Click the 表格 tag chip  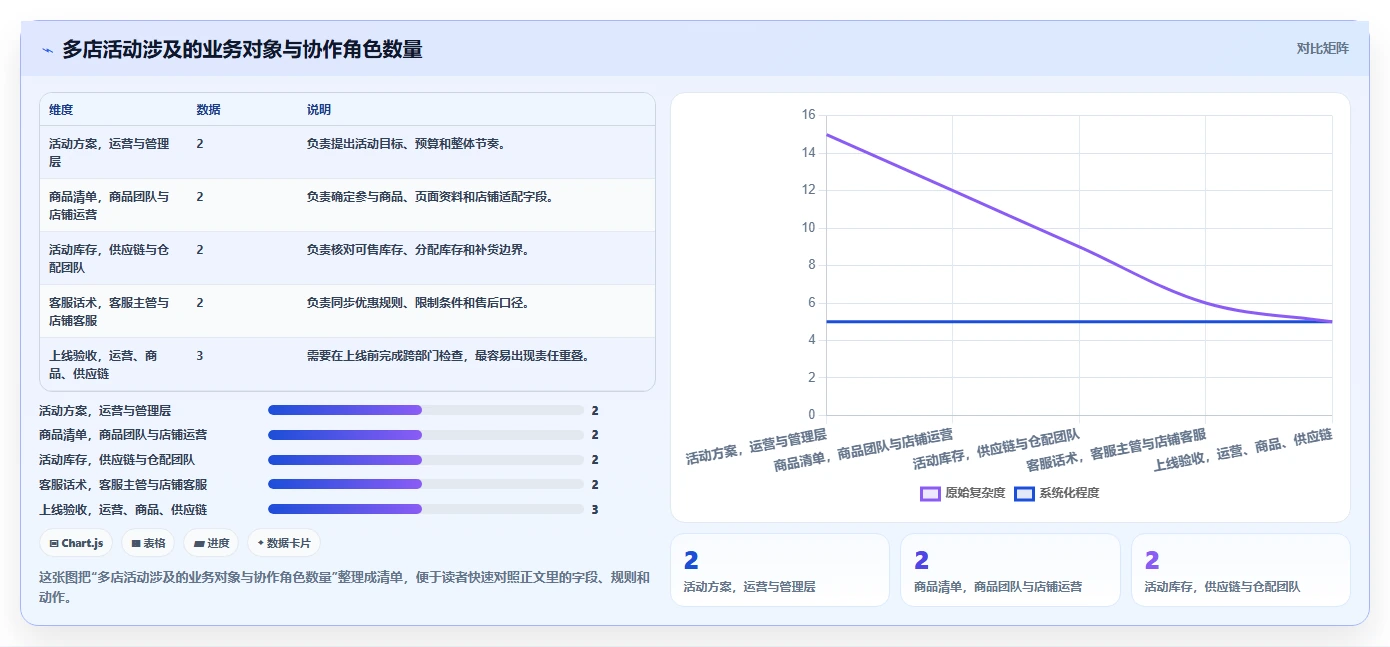pyautogui.click(x=148, y=543)
